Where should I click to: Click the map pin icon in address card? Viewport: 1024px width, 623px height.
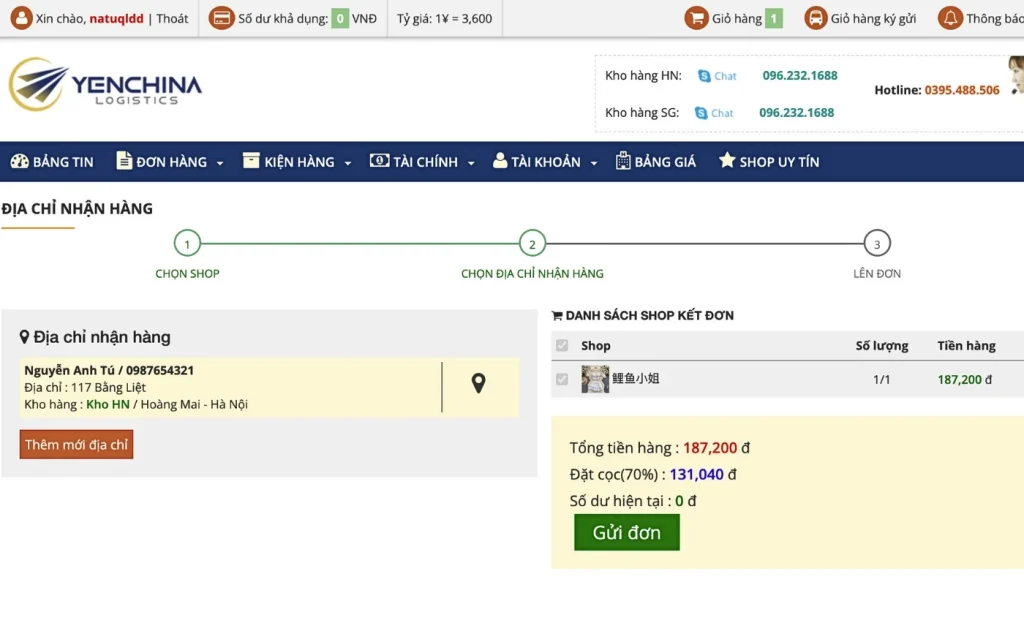478,383
